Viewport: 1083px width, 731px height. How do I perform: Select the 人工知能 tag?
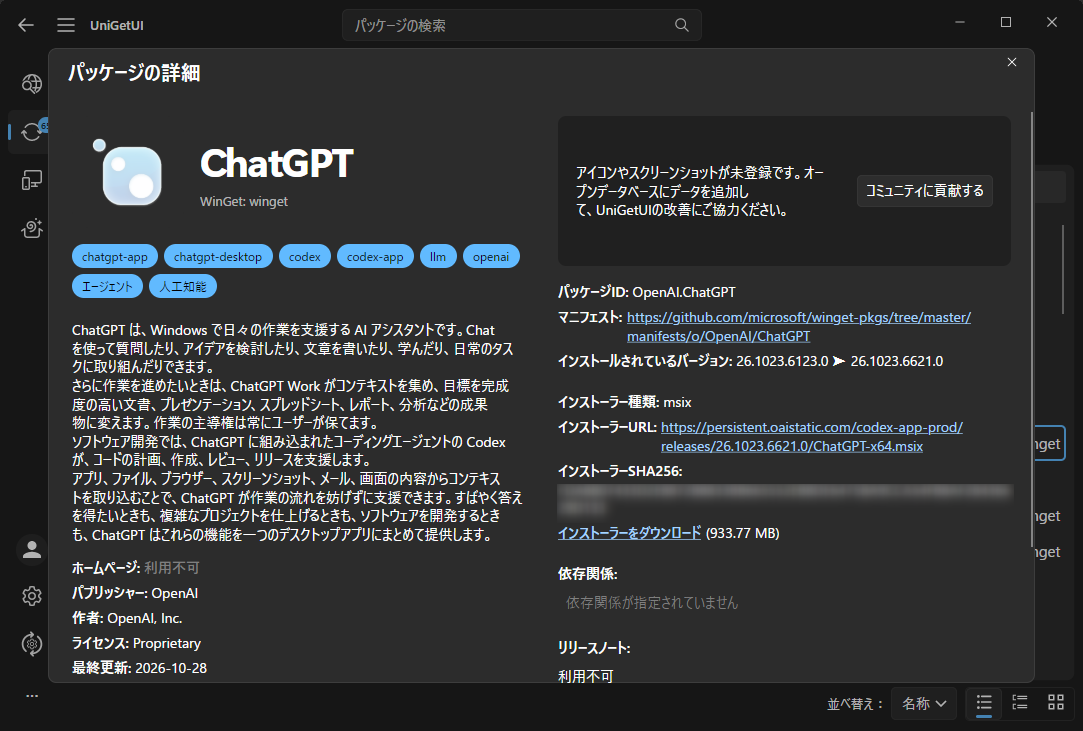[183, 287]
